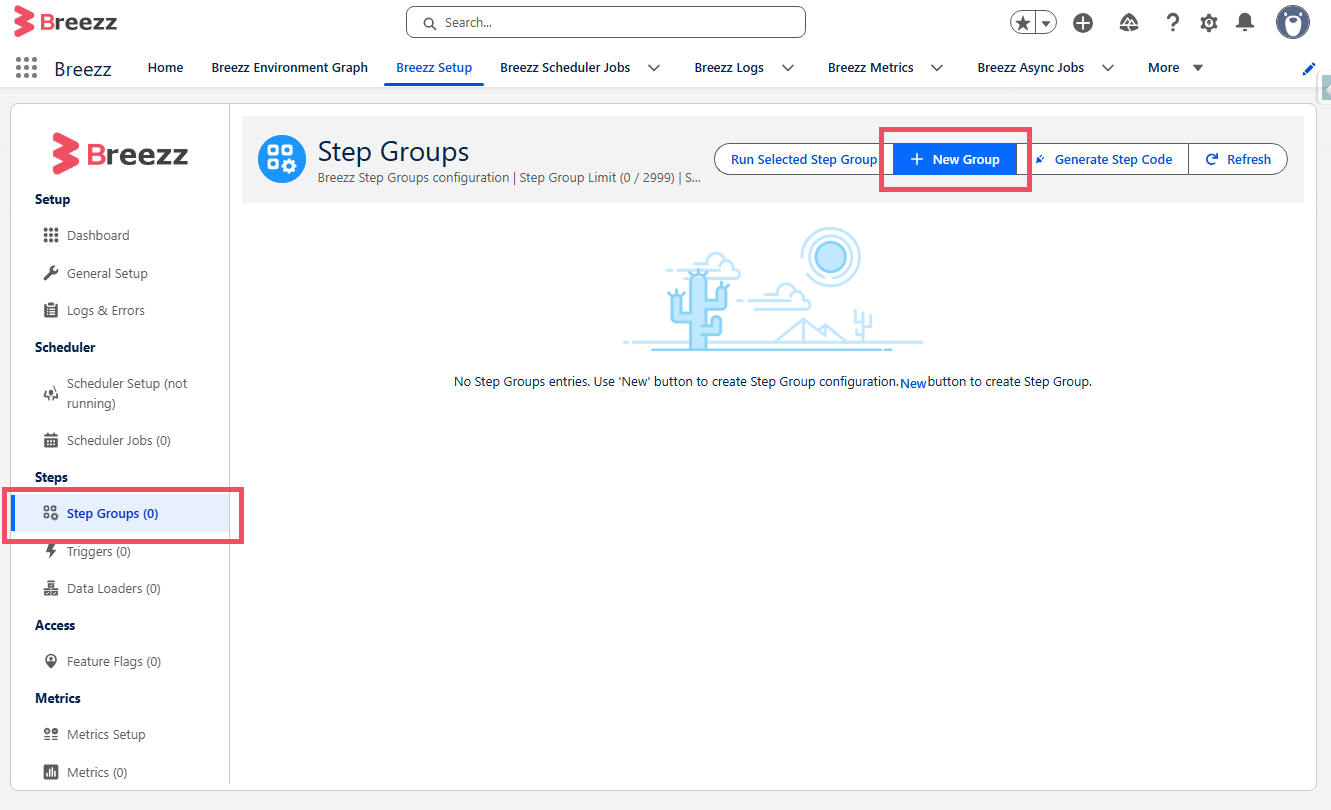Open the More navigation menu

pos(1176,68)
